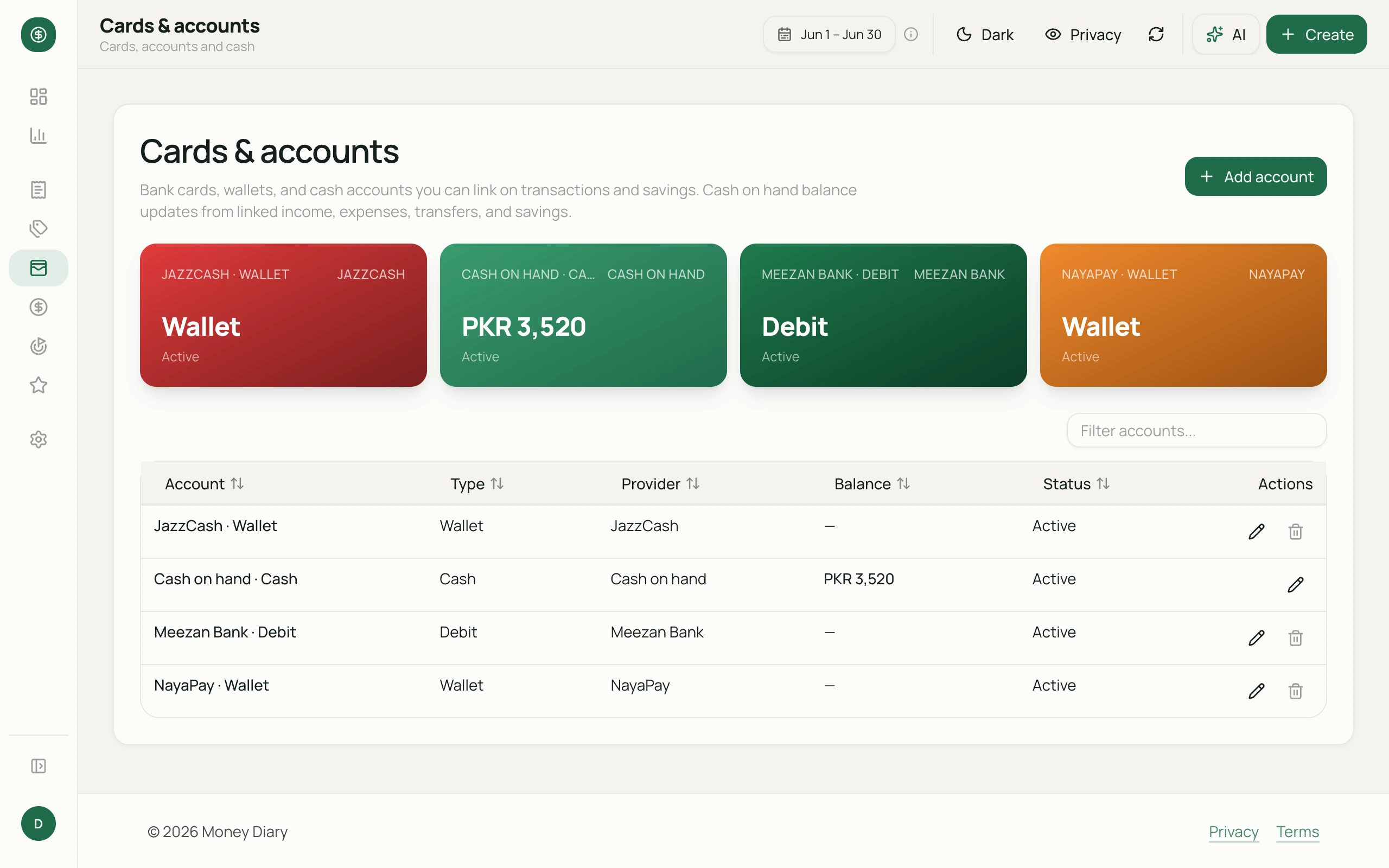Click the Add account button
The height and width of the screenshot is (868, 1389).
1256,176
